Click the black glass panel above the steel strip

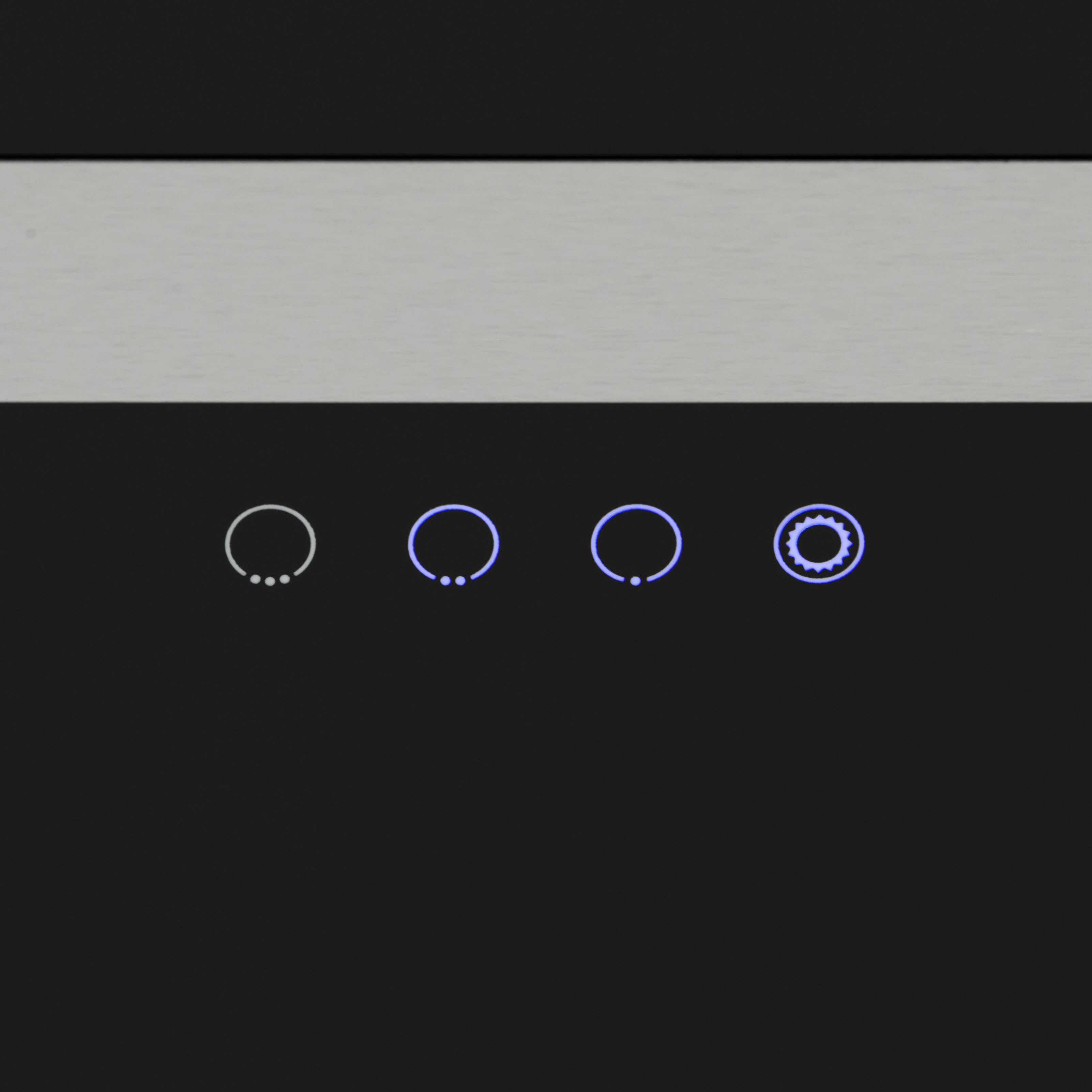click(x=546, y=77)
